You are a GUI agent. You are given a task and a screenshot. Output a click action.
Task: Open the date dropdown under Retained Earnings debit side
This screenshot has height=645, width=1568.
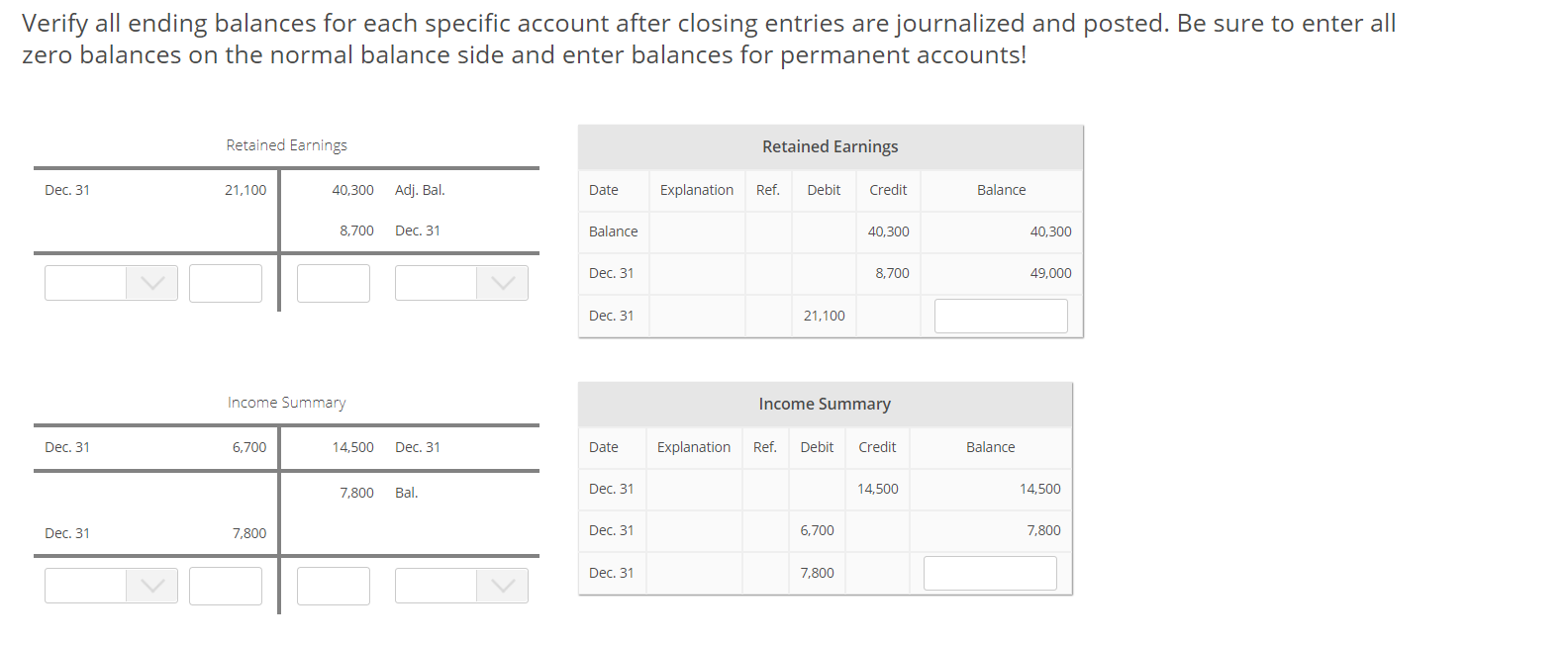[x=110, y=283]
